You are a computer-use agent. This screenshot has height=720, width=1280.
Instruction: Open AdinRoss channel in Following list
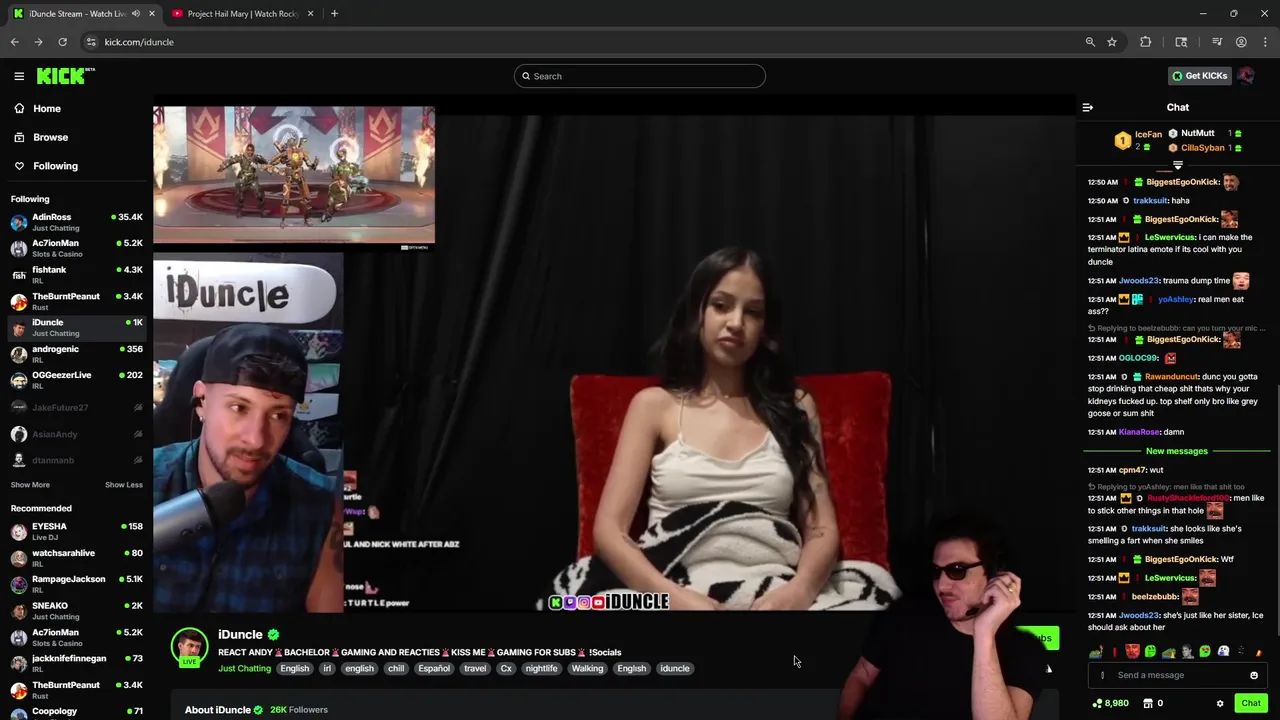[76, 222]
